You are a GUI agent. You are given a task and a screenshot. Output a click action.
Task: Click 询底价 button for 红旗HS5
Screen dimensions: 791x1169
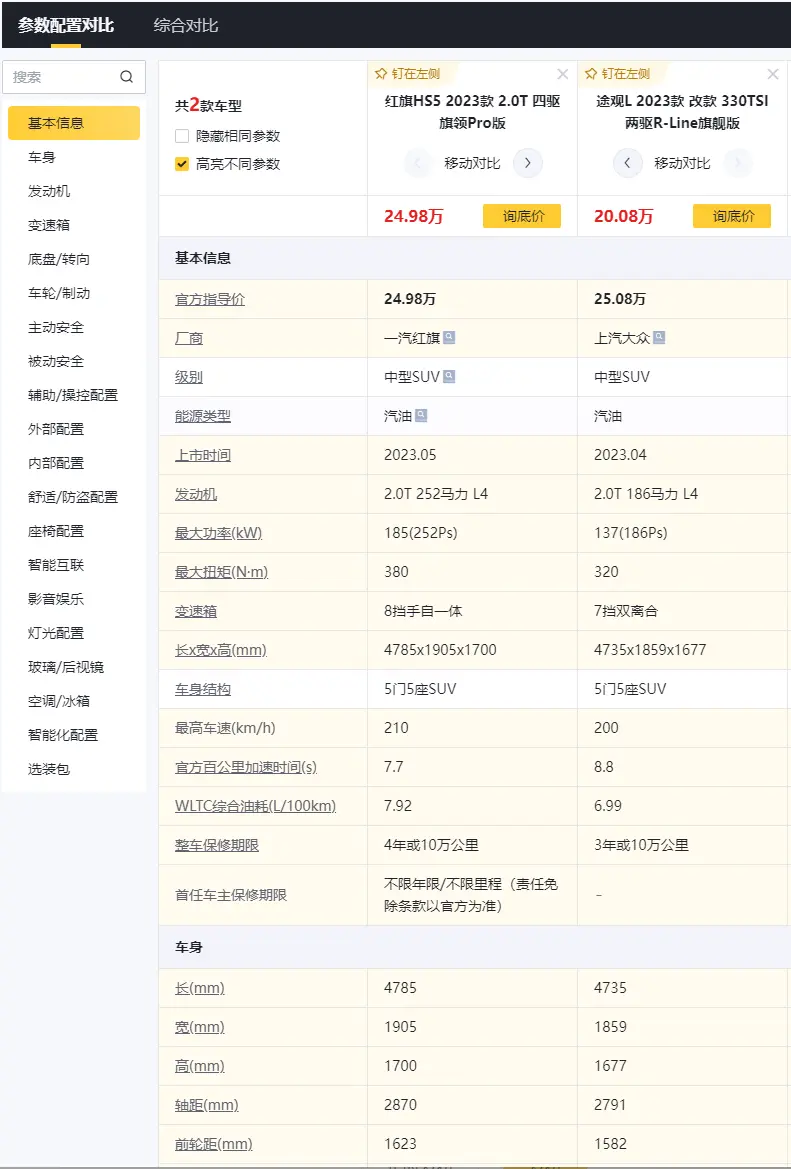522,216
